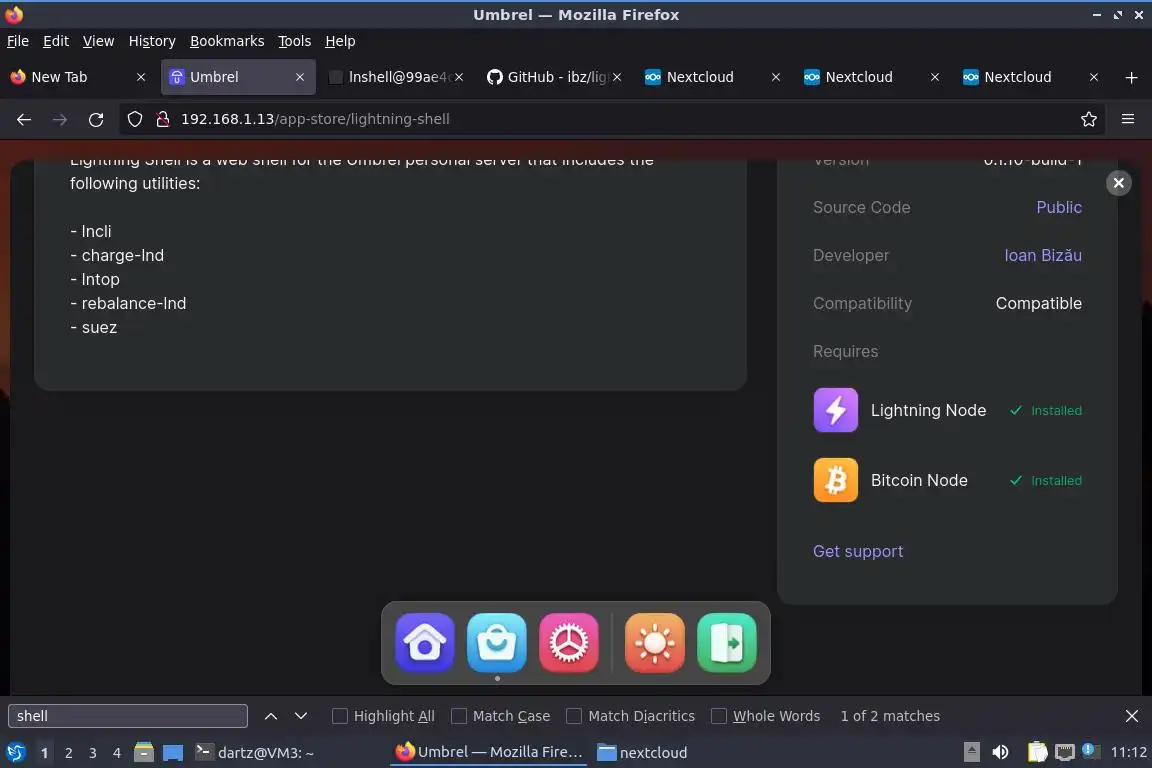Close the New Tab tab
Viewport: 1152px width, 768px height.
(141, 77)
